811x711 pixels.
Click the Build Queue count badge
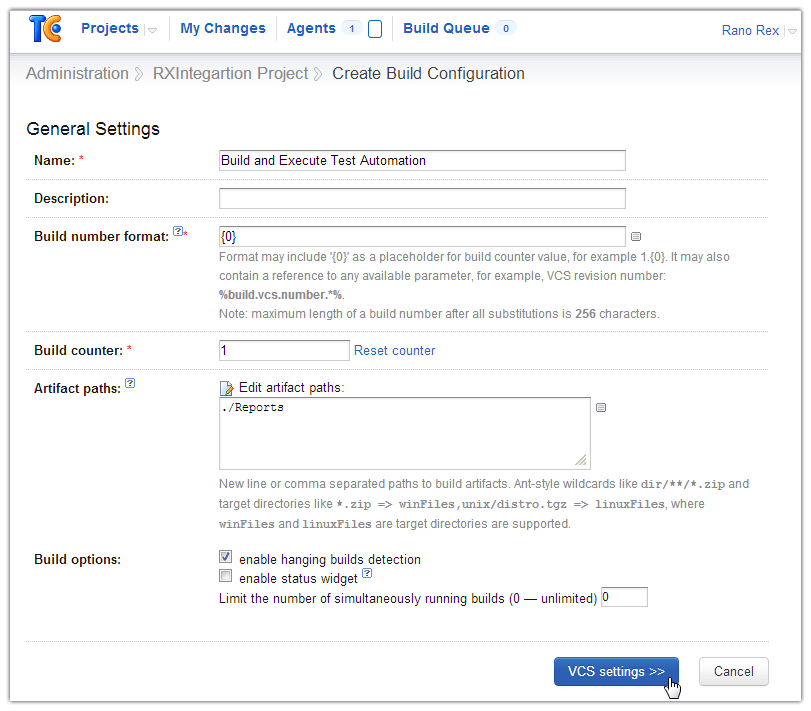point(506,28)
